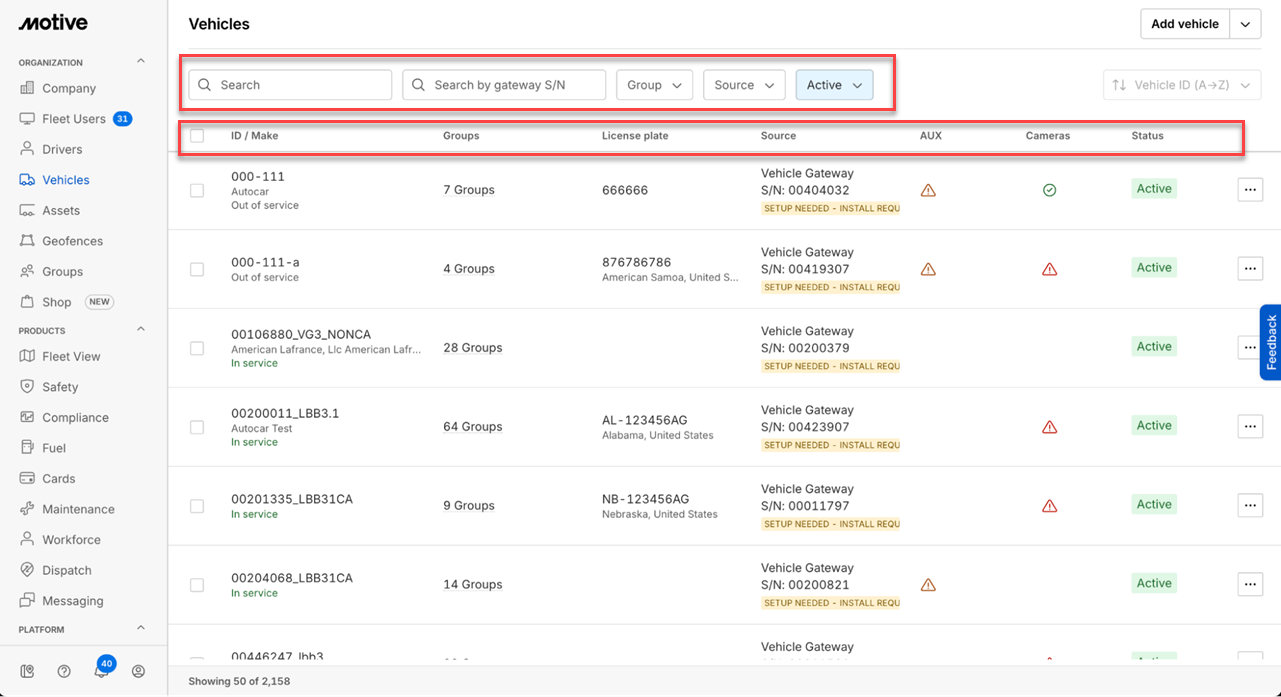Select checkbox for vehicle 000-111

pyautogui.click(x=197, y=190)
